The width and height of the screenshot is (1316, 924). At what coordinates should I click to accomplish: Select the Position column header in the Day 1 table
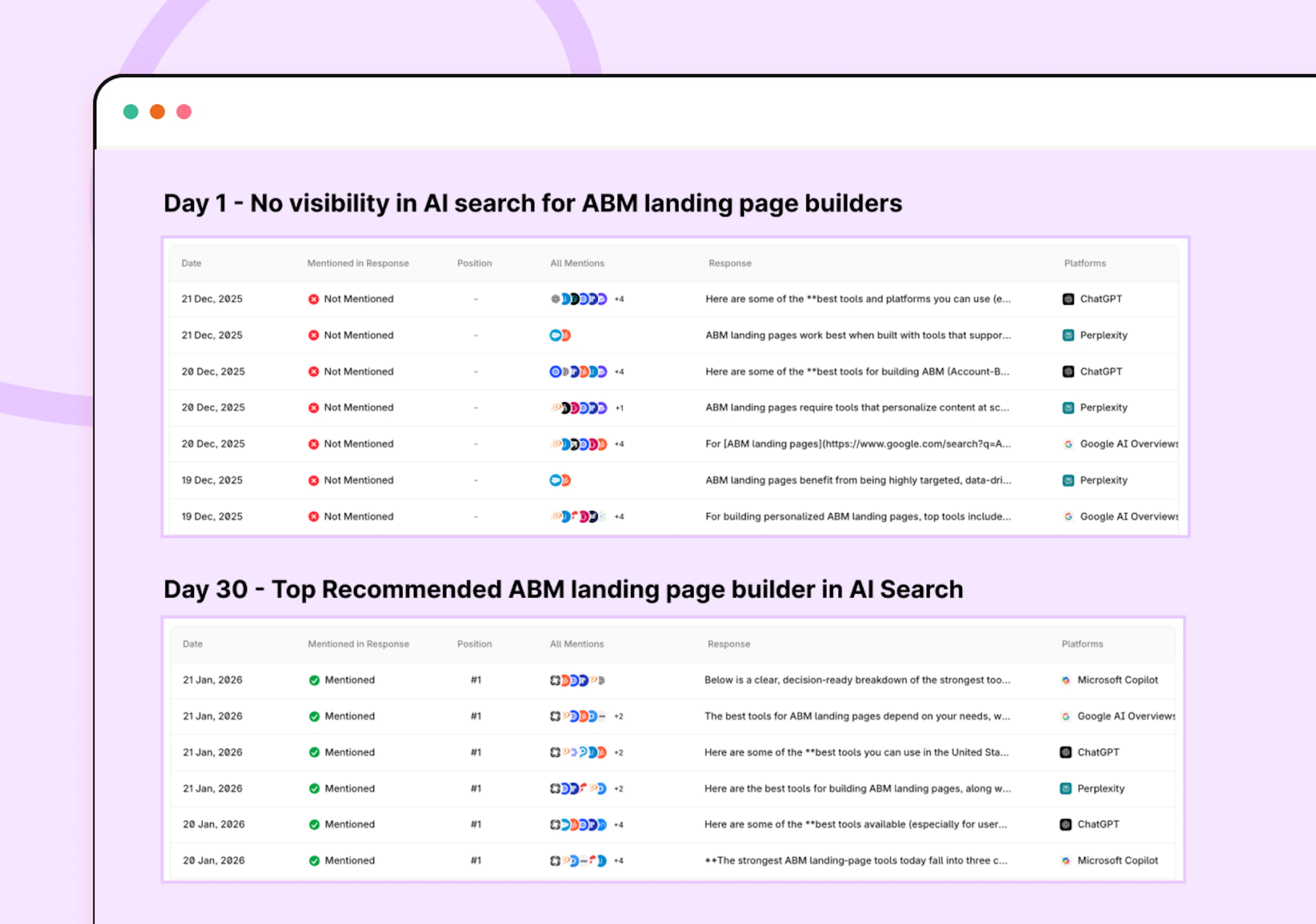tap(475, 263)
